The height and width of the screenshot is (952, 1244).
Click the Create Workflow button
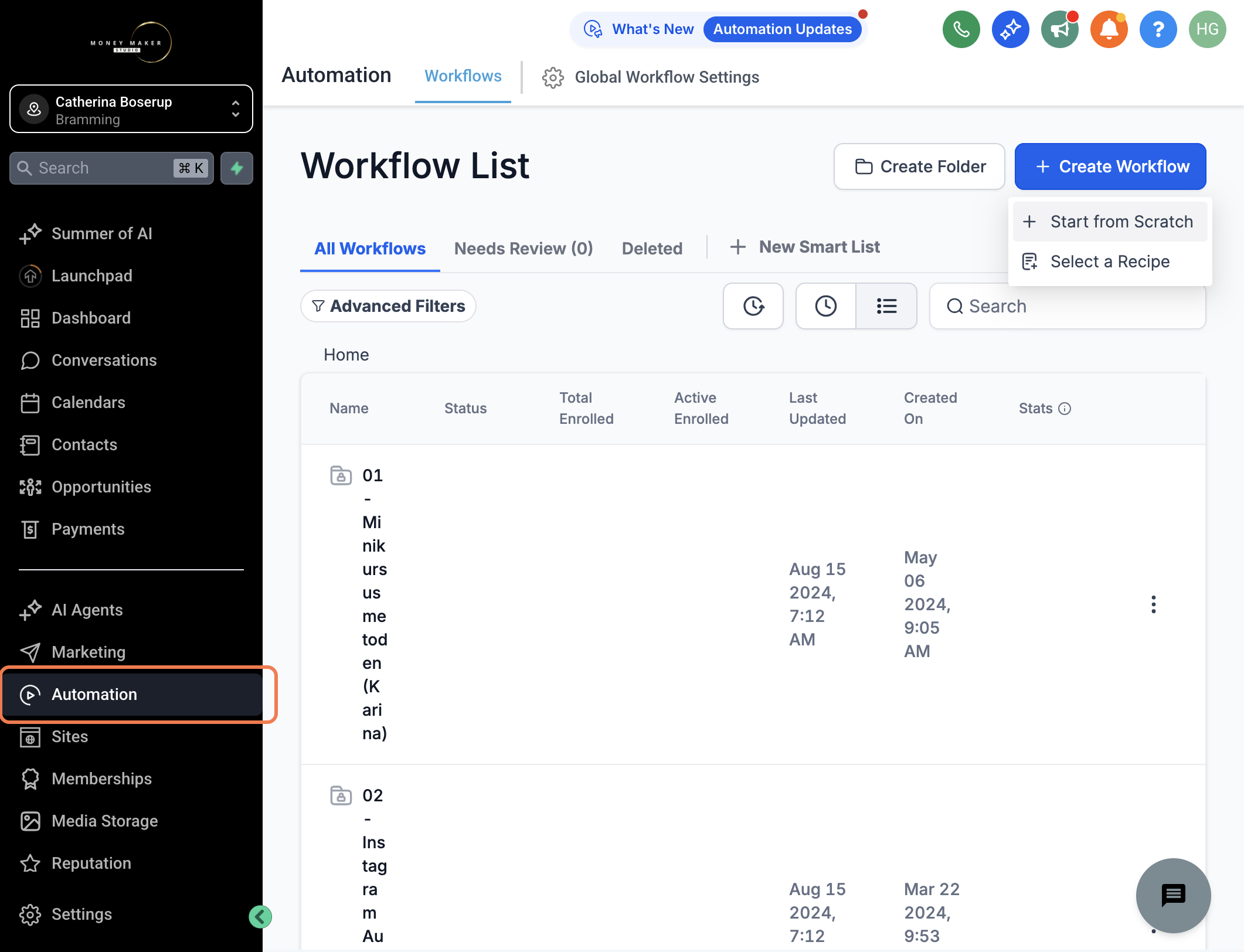[x=1110, y=166]
